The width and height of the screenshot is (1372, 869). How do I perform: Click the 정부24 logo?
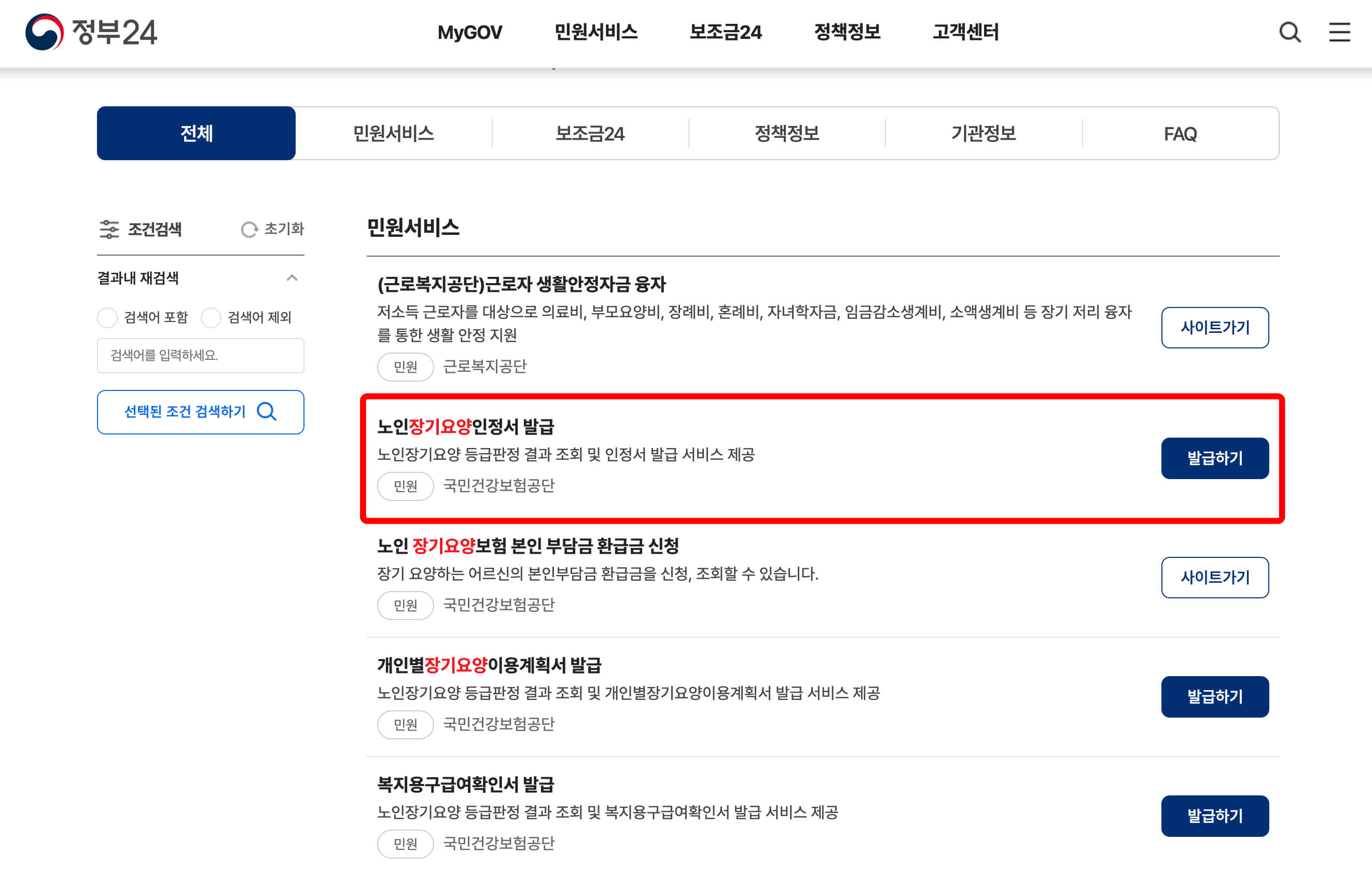point(91,34)
